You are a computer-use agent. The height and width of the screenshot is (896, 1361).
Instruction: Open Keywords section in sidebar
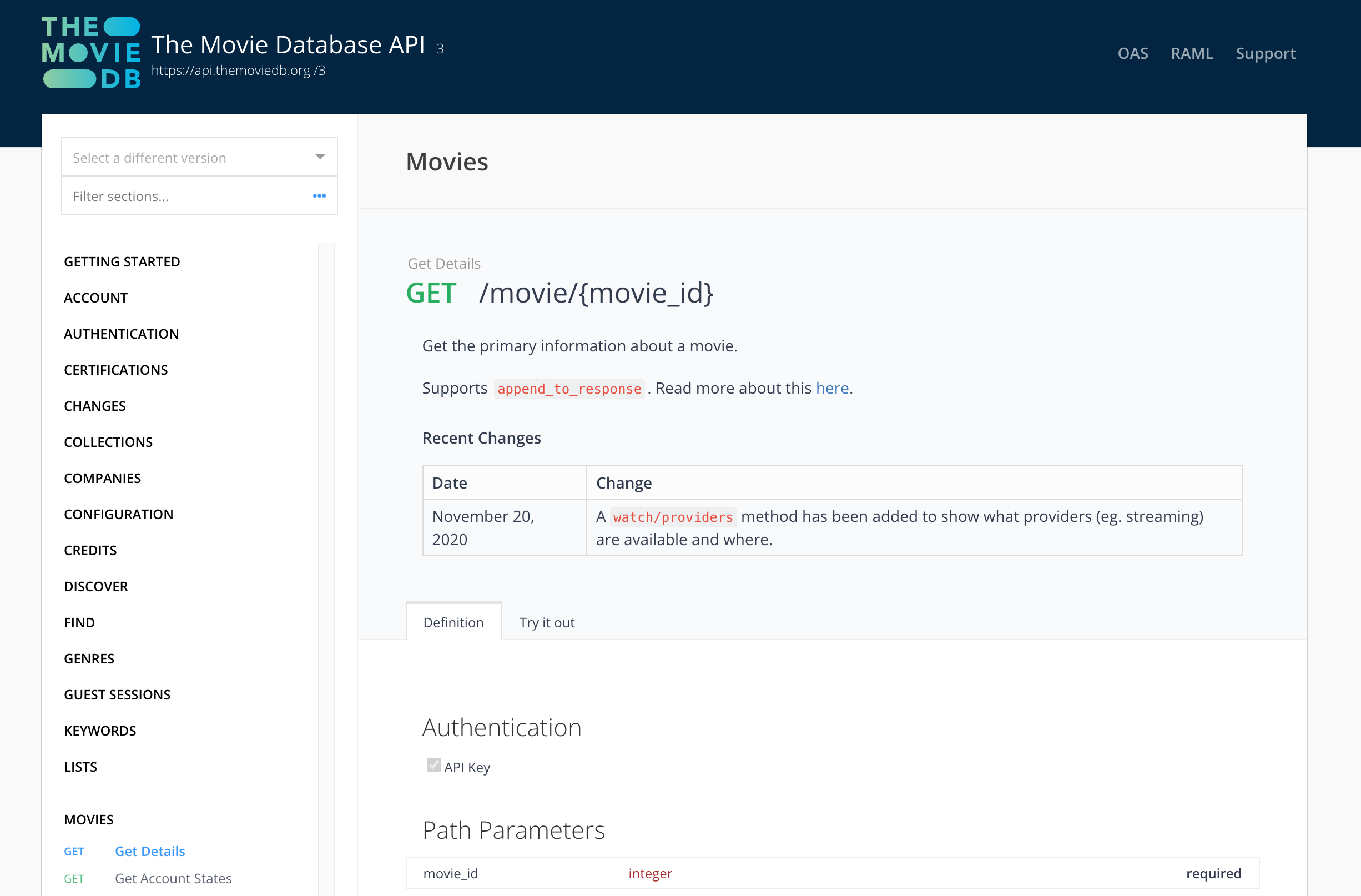100,729
